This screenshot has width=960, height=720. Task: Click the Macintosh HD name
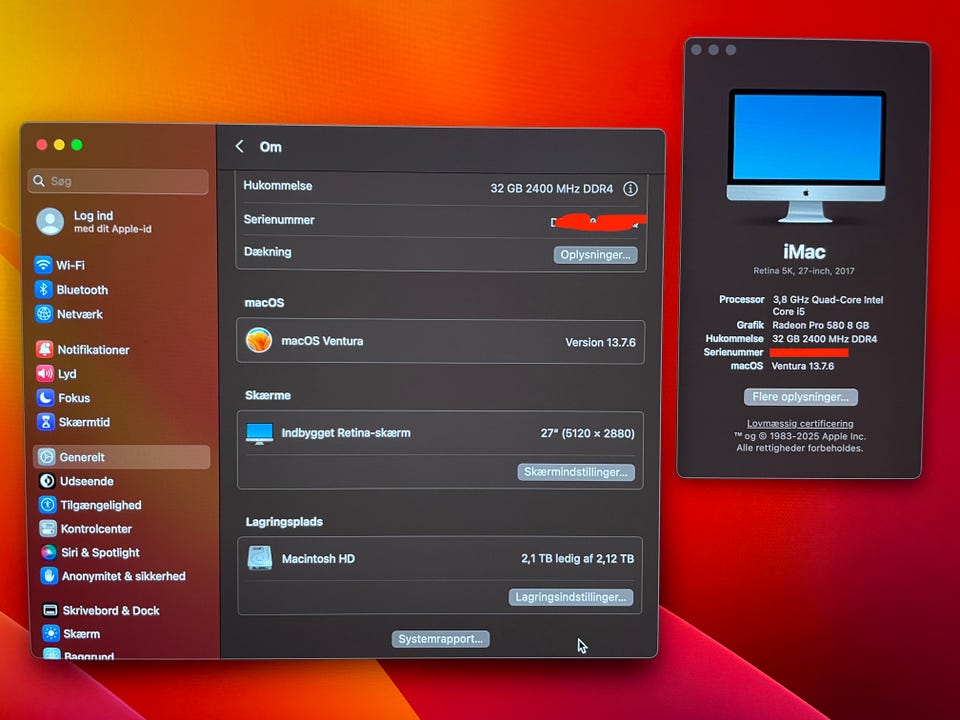pyautogui.click(x=318, y=558)
